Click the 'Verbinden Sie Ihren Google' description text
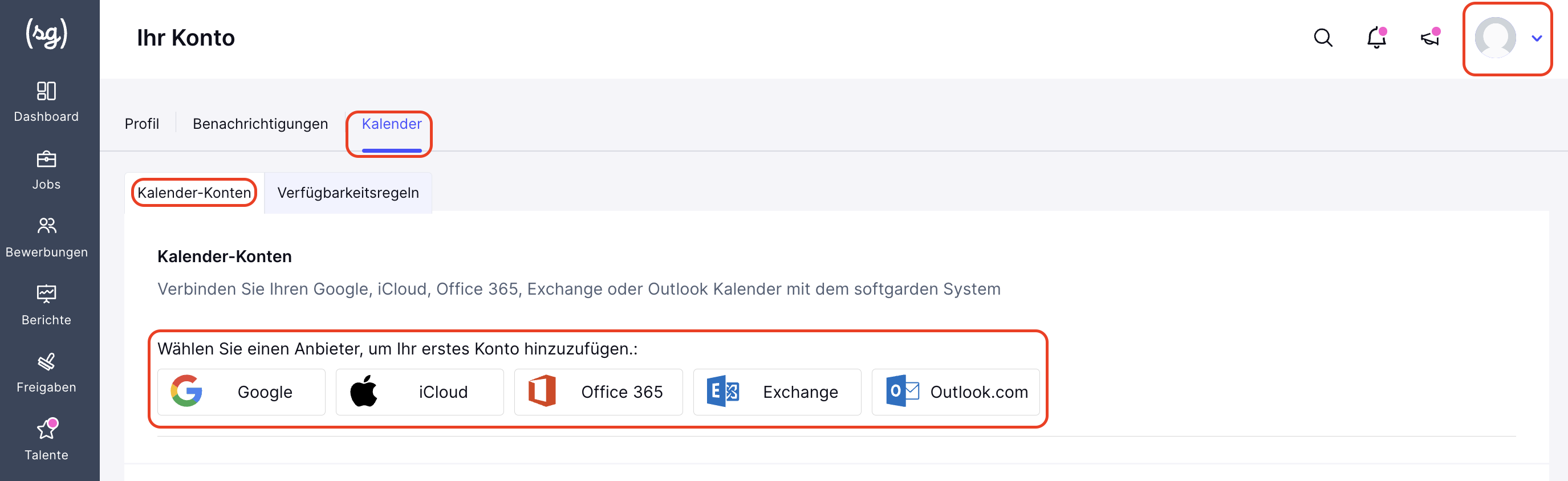Viewport: 1568px width, 481px height. [579, 289]
